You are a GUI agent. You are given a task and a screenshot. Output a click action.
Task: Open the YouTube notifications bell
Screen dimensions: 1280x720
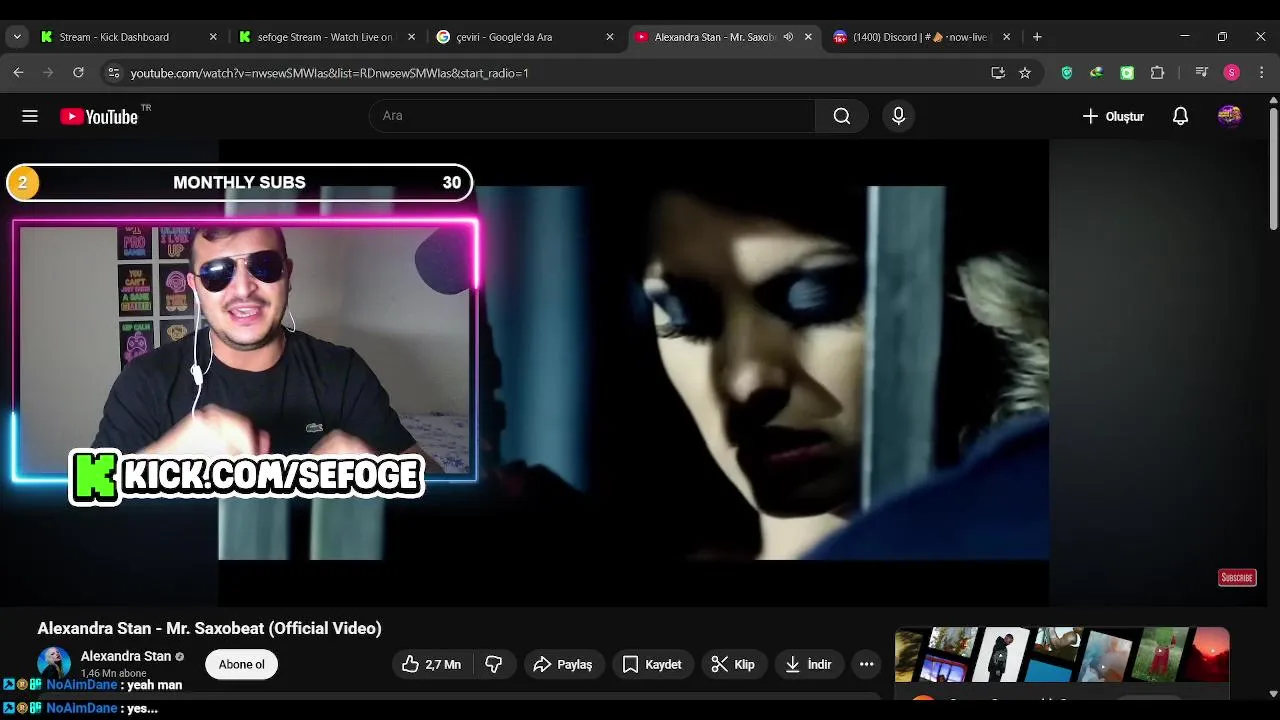[1180, 116]
